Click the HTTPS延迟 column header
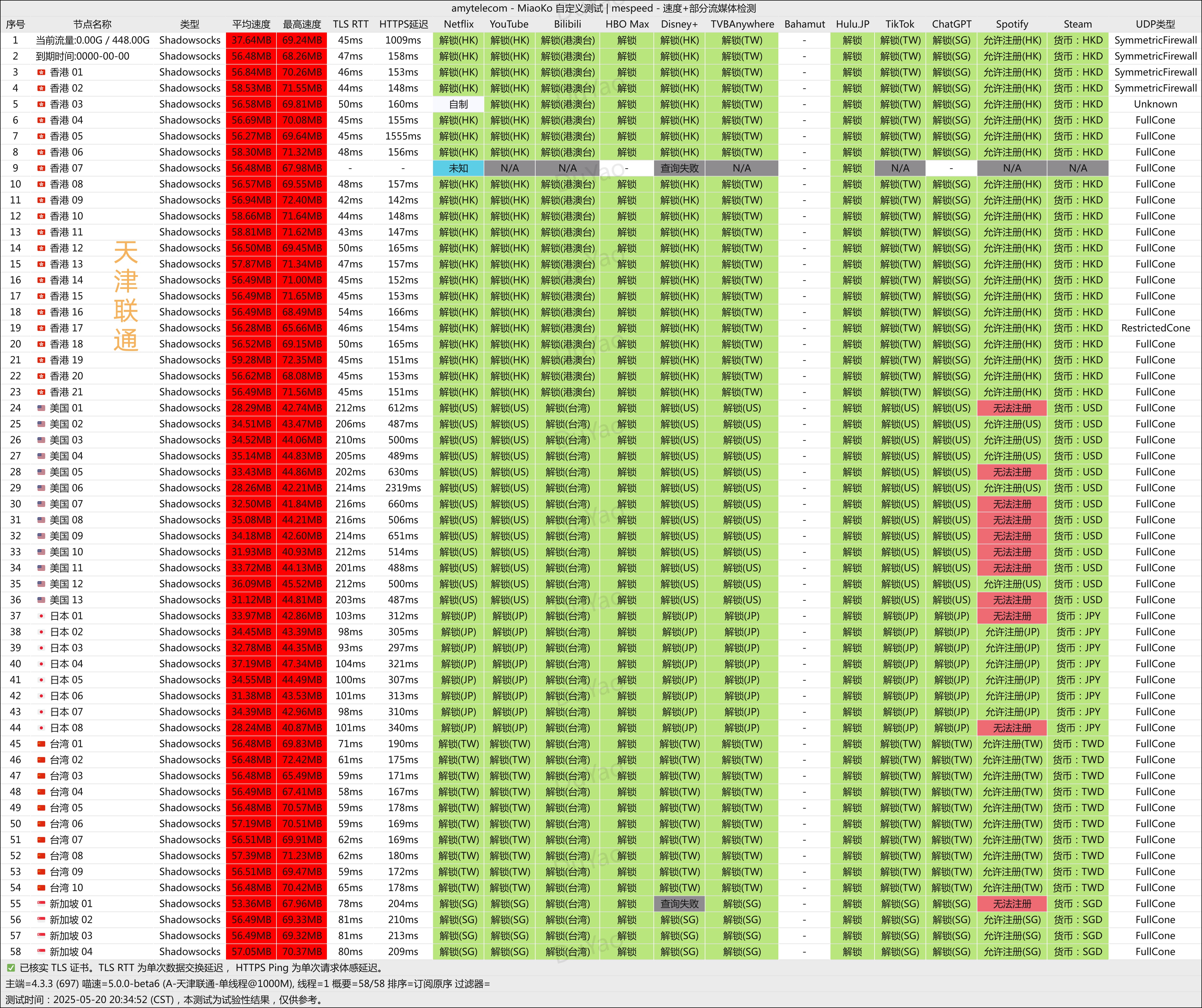 click(x=404, y=24)
